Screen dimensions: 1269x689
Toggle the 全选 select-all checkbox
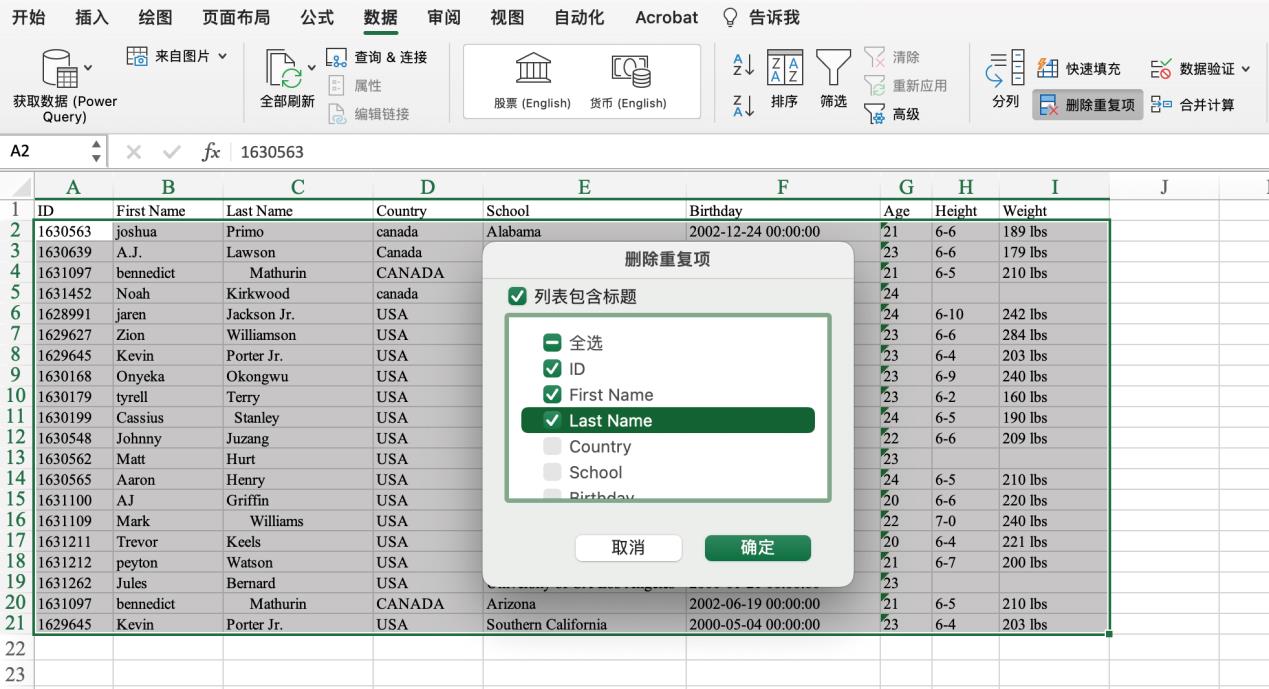tap(552, 343)
